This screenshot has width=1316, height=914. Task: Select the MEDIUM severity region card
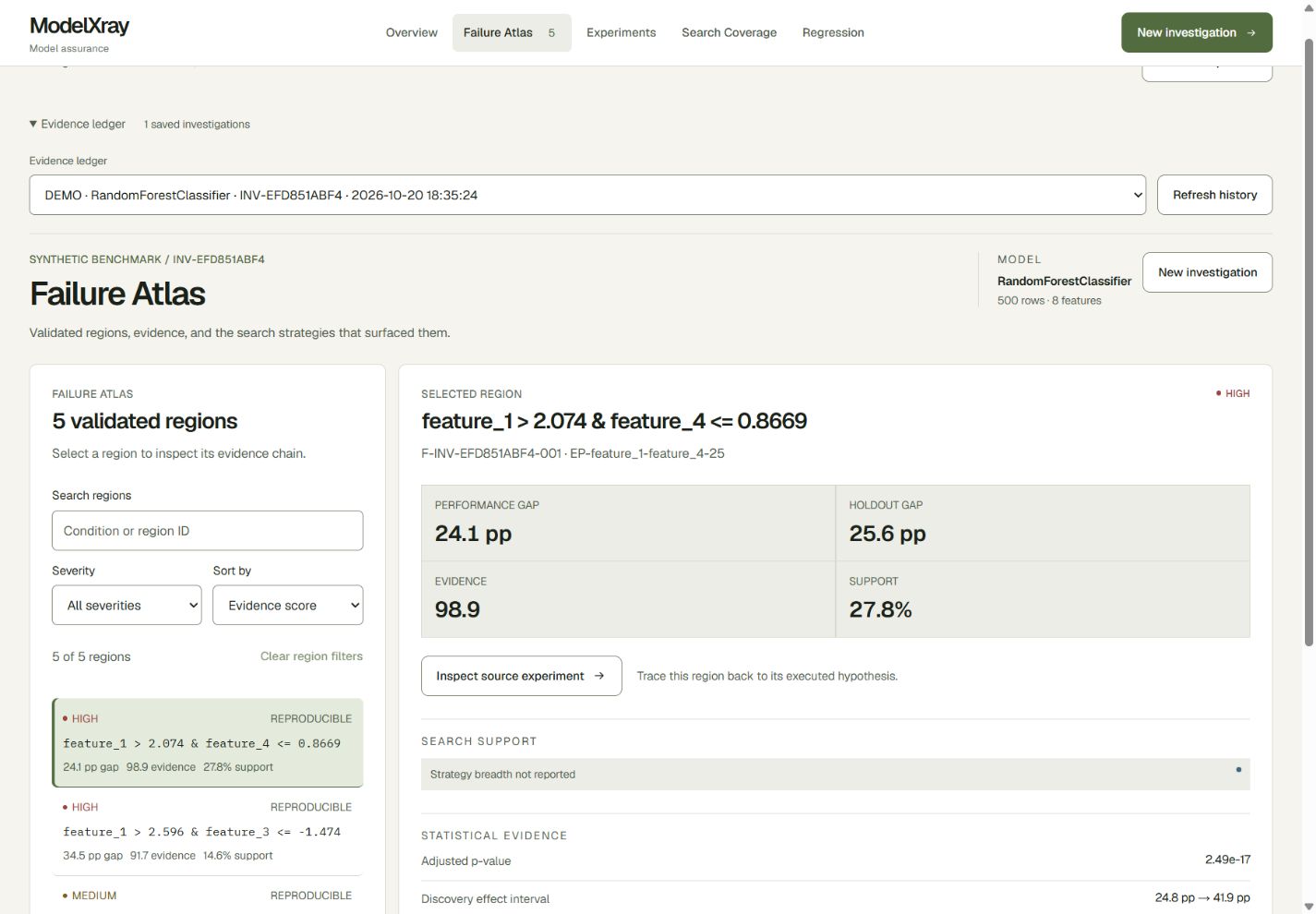(208, 896)
